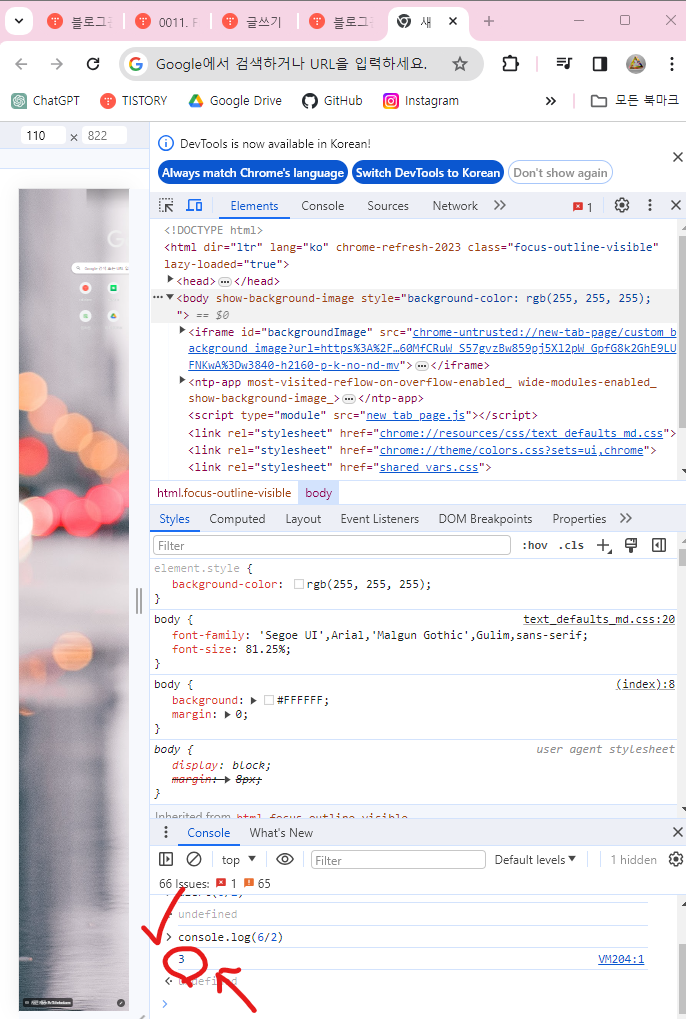Open the top JavaScript context dropdown
This screenshot has height=1019, width=686.
coord(238,860)
